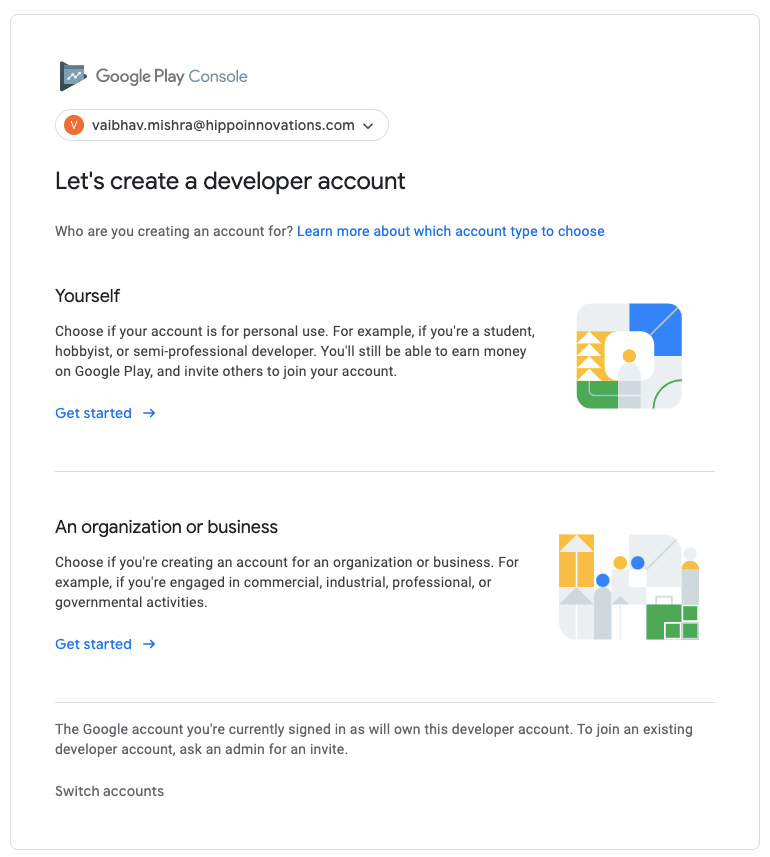Image resolution: width=770 pixels, height=857 pixels.
Task: Select the "An organization or business" heading
Action: pos(166,527)
